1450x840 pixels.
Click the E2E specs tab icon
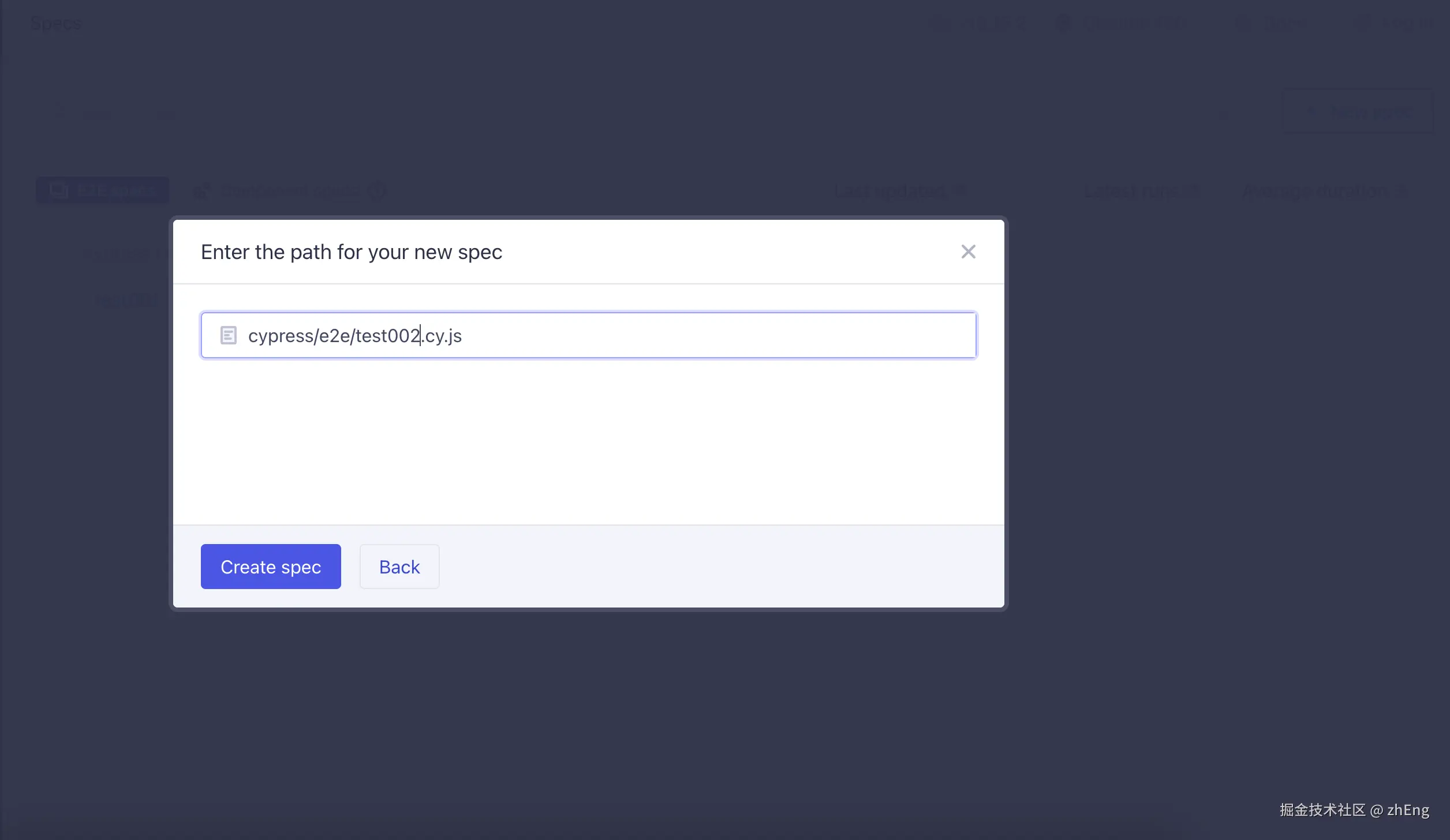pyautogui.click(x=58, y=190)
